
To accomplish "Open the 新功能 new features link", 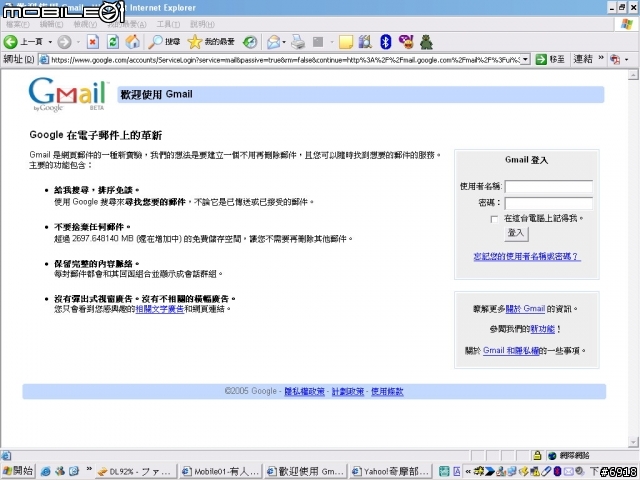I will [542, 329].
